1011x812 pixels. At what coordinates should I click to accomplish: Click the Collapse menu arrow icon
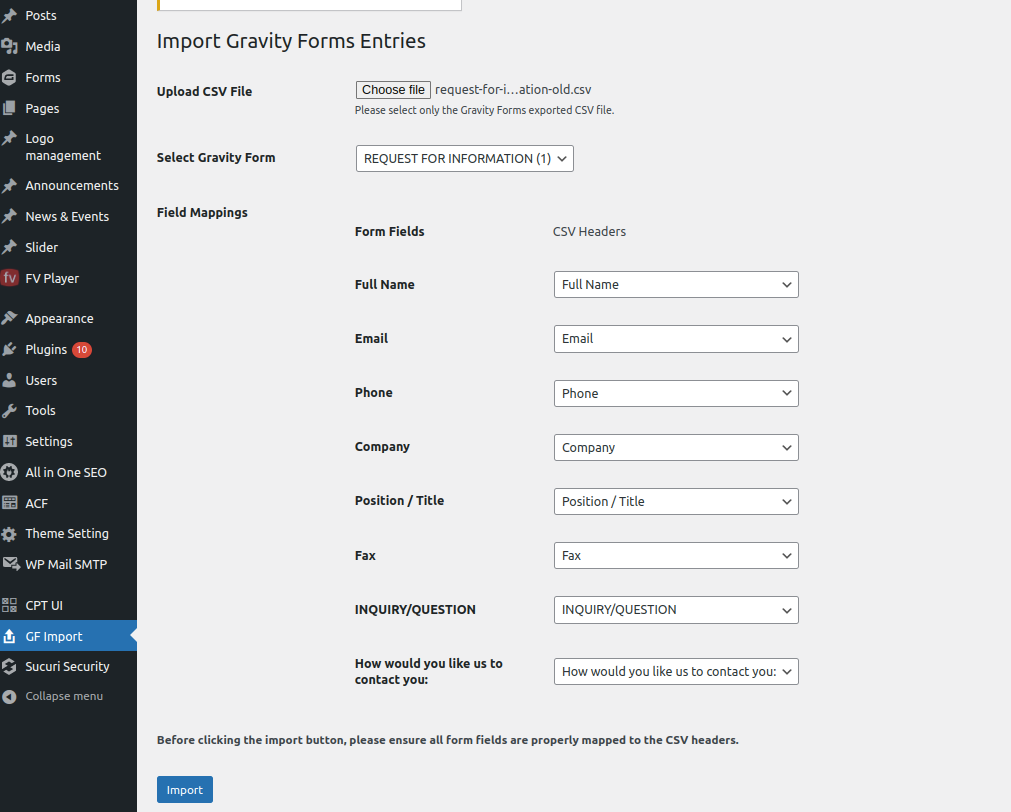(9, 697)
